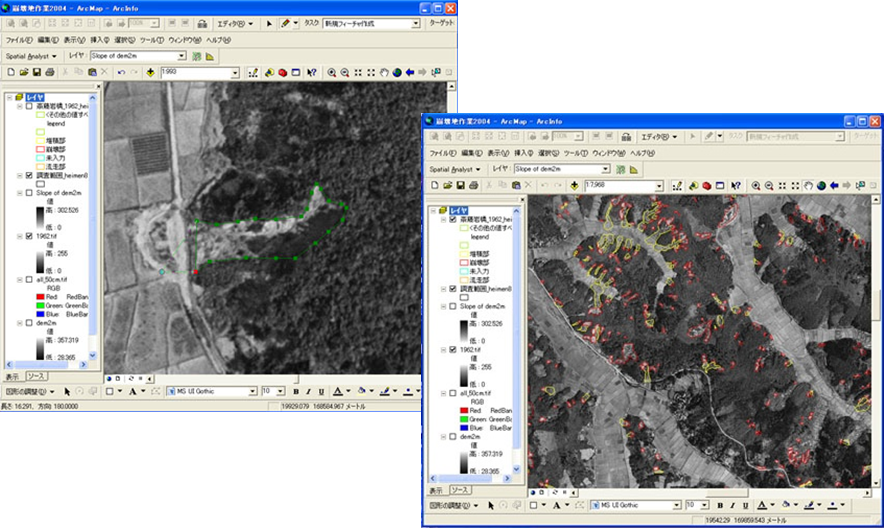Open 図形の調整 menu button in left window
The height and width of the screenshot is (528, 884).
pyautogui.click(x=30, y=391)
